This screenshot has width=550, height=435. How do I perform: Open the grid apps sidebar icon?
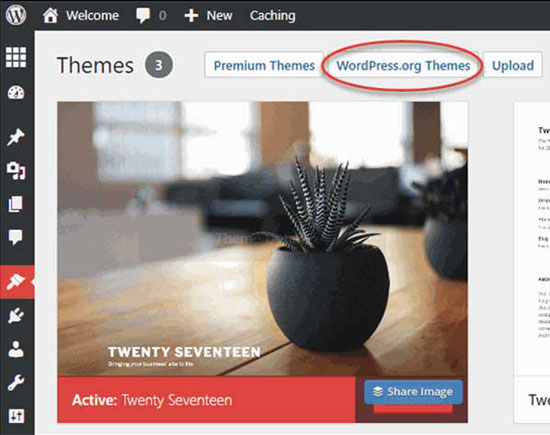pos(16,57)
